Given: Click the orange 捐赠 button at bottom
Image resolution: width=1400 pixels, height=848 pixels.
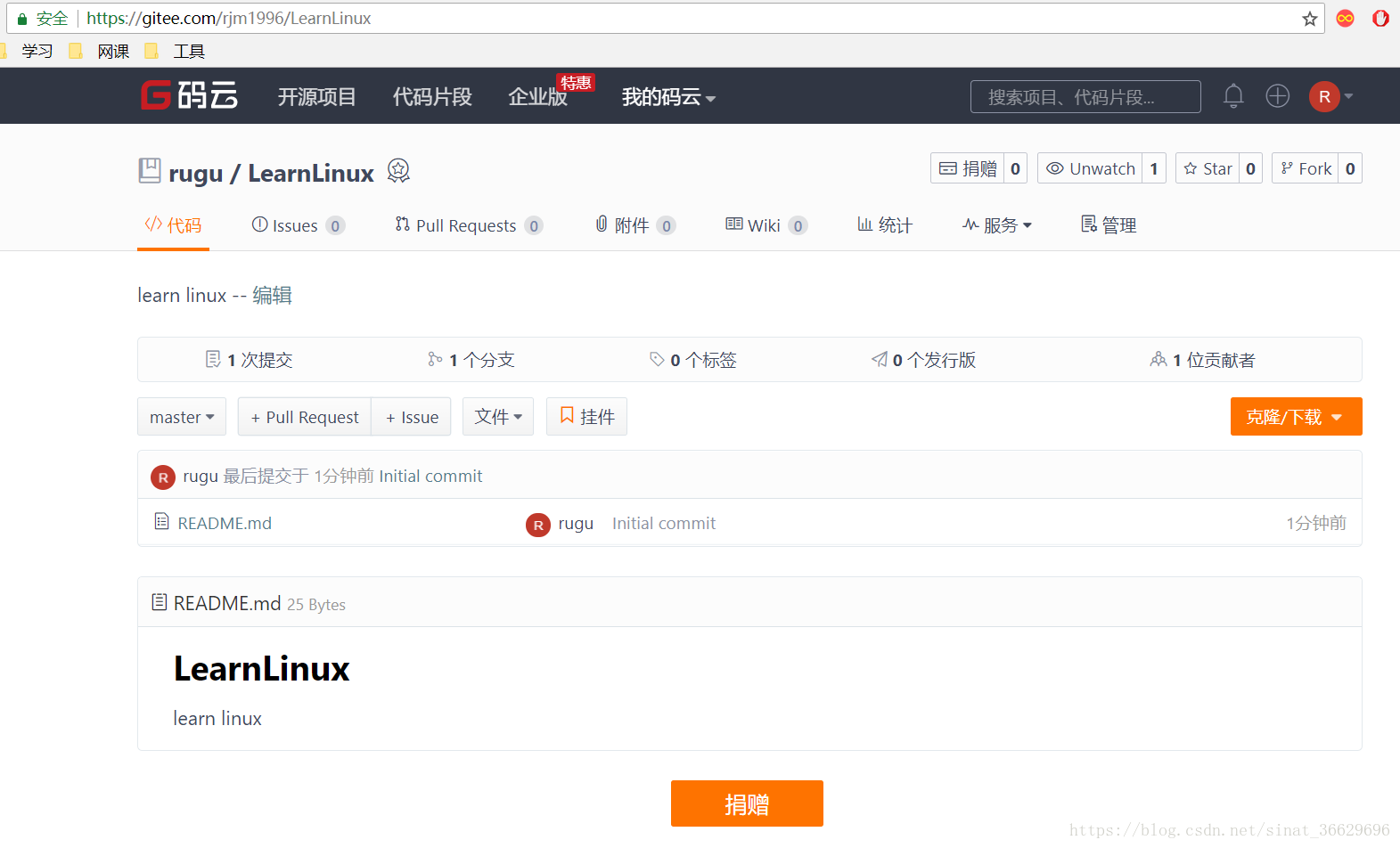Looking at the screenshot, I should coord(747,803).
